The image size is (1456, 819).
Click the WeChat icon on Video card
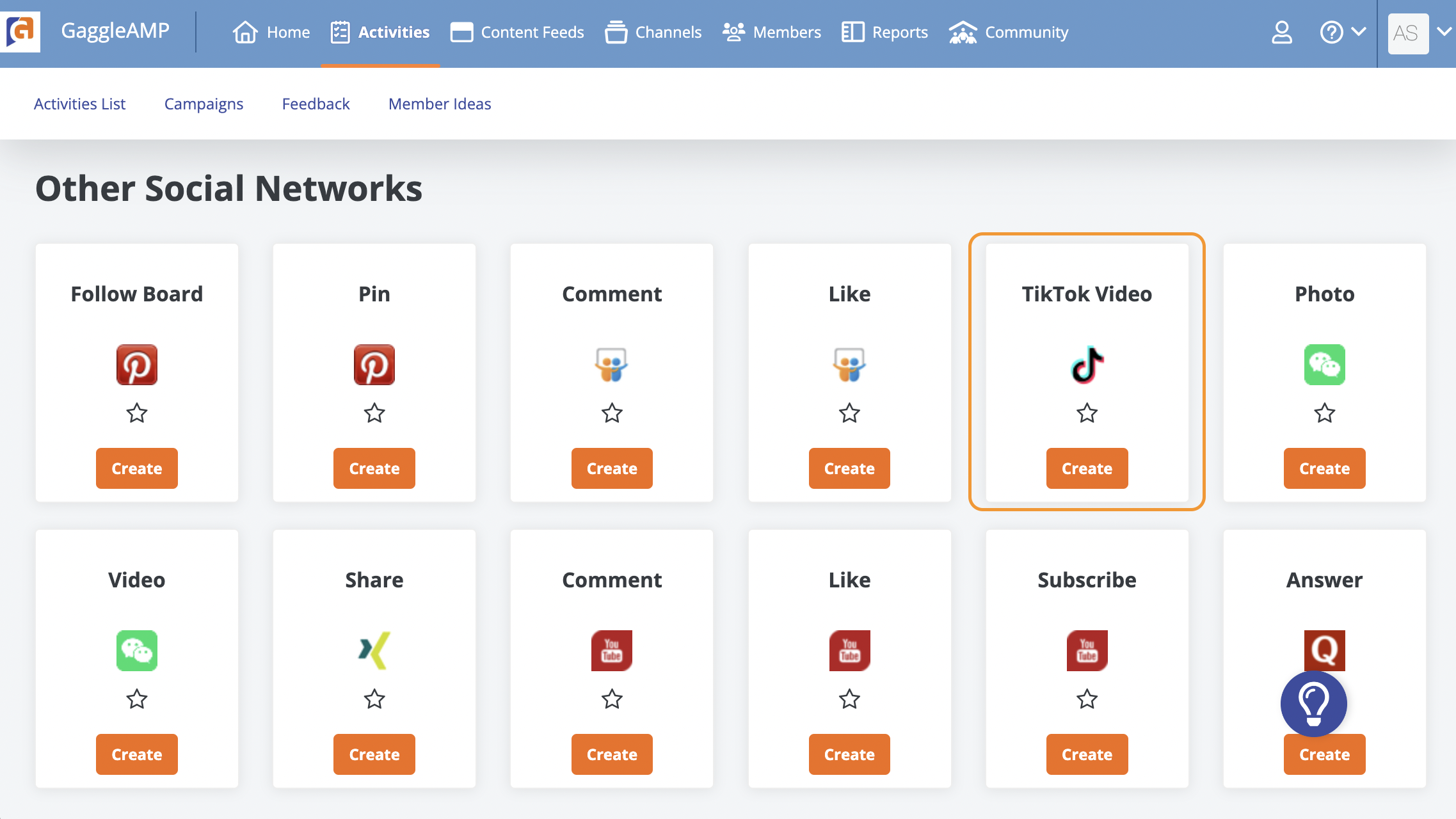pos(137,651)
